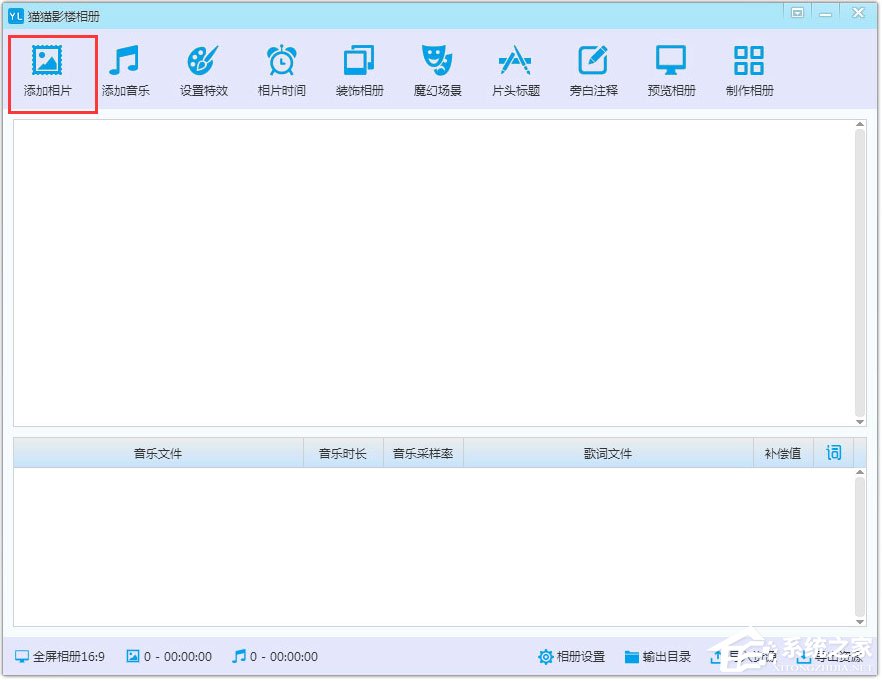This screenshot has width=882, height=681.
Task: Click the blue 词 lyrics icon
Action: [833, 453]
